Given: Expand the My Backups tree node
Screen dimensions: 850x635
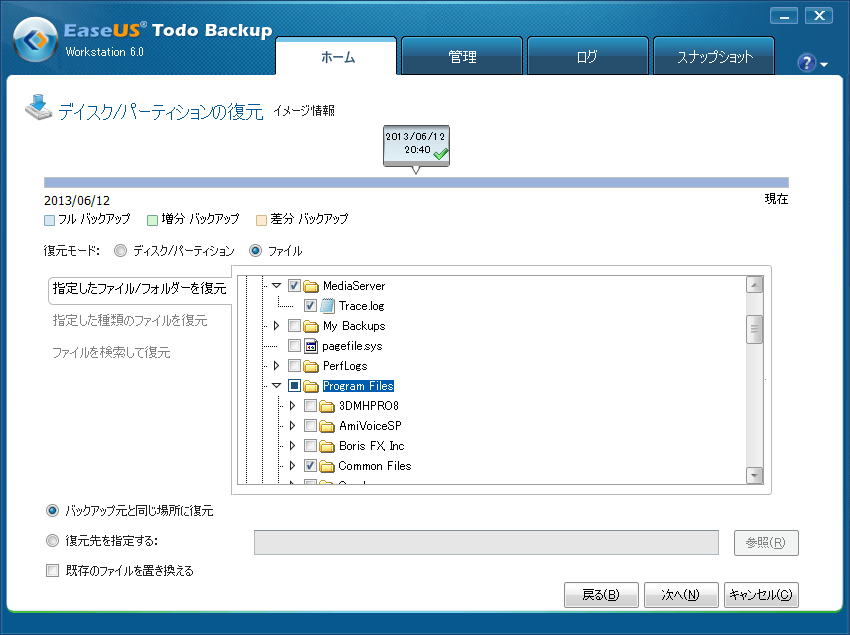Looking at the screenshot, I should [276, 325].
